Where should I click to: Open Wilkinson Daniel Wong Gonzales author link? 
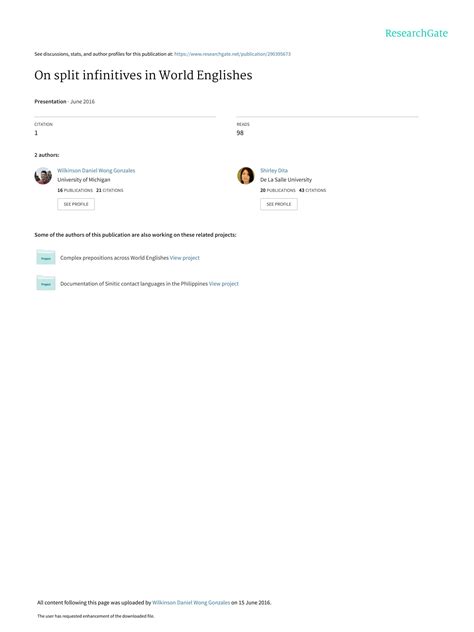(x=96, y=170)
